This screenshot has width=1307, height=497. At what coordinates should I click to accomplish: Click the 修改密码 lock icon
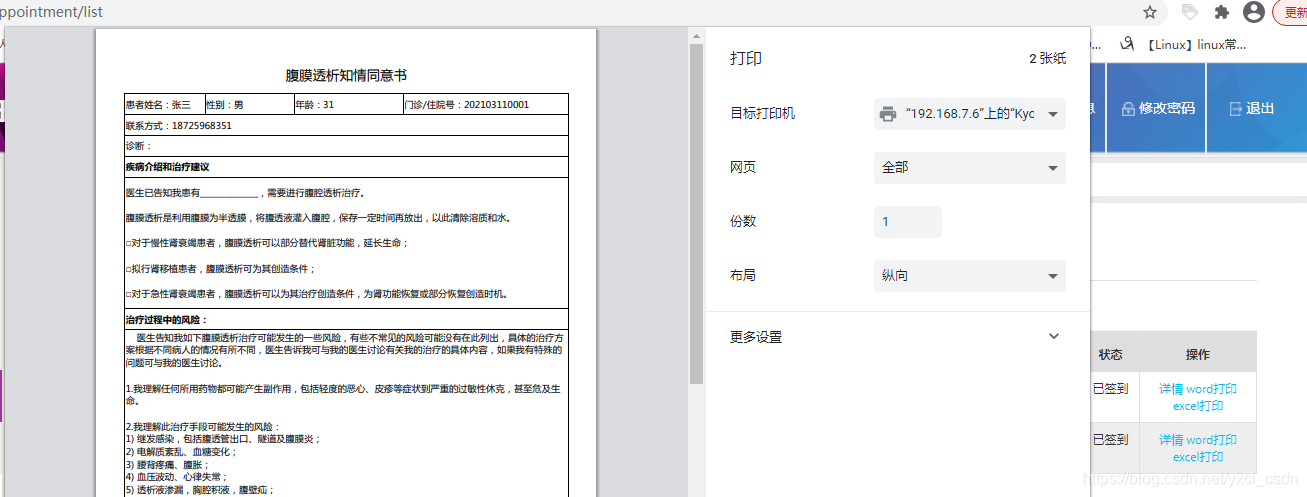coord(1128,108)
